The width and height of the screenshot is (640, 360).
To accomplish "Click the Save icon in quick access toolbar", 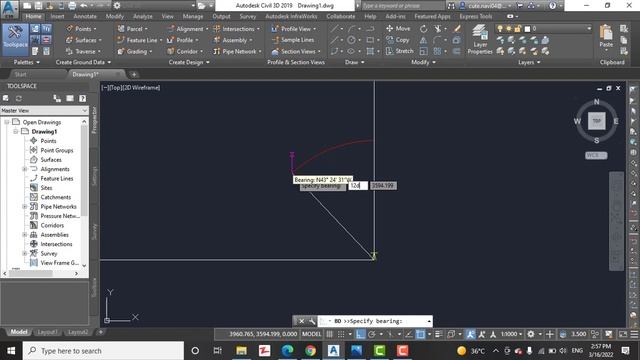I will [38, 6].
